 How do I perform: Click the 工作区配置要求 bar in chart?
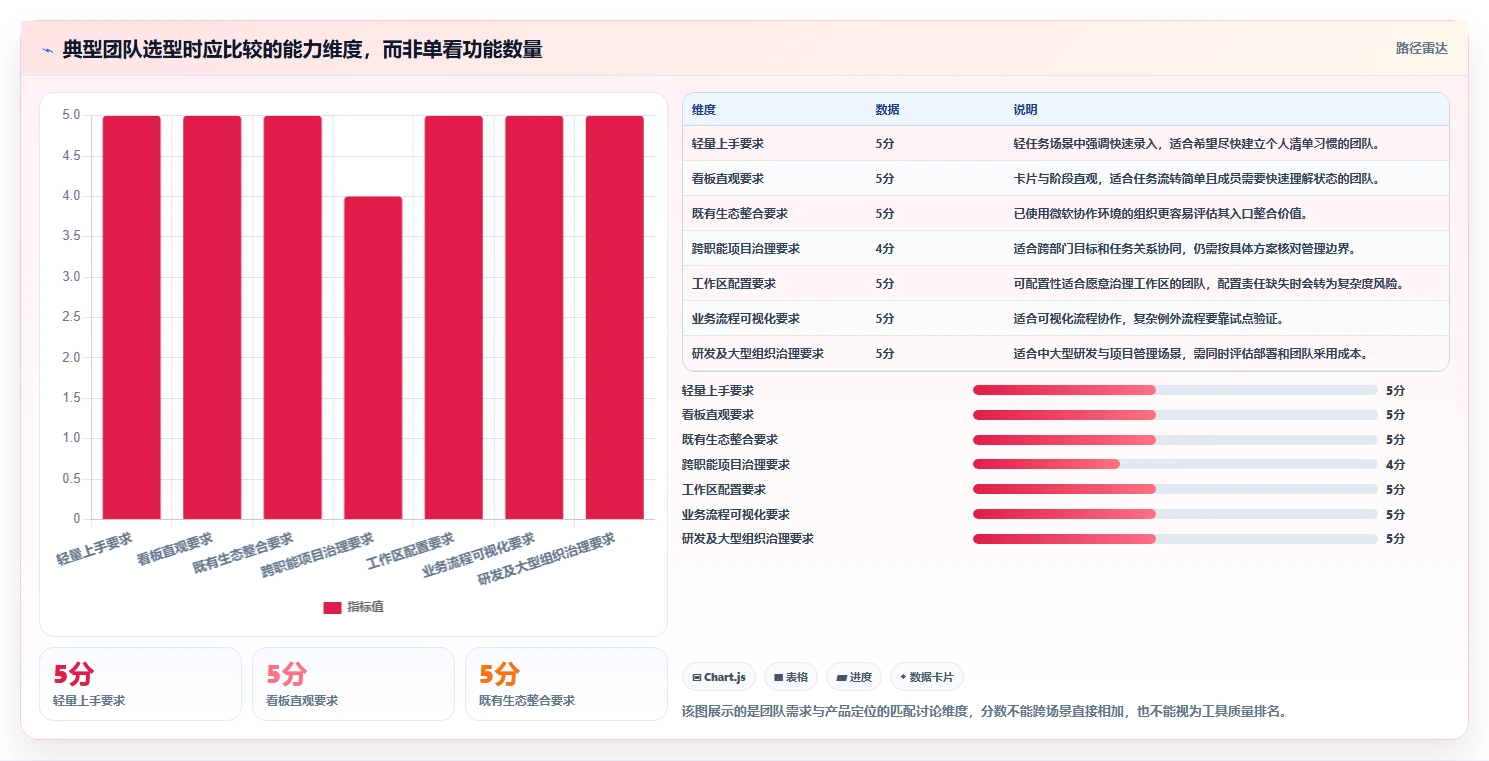tap(454, 317)
